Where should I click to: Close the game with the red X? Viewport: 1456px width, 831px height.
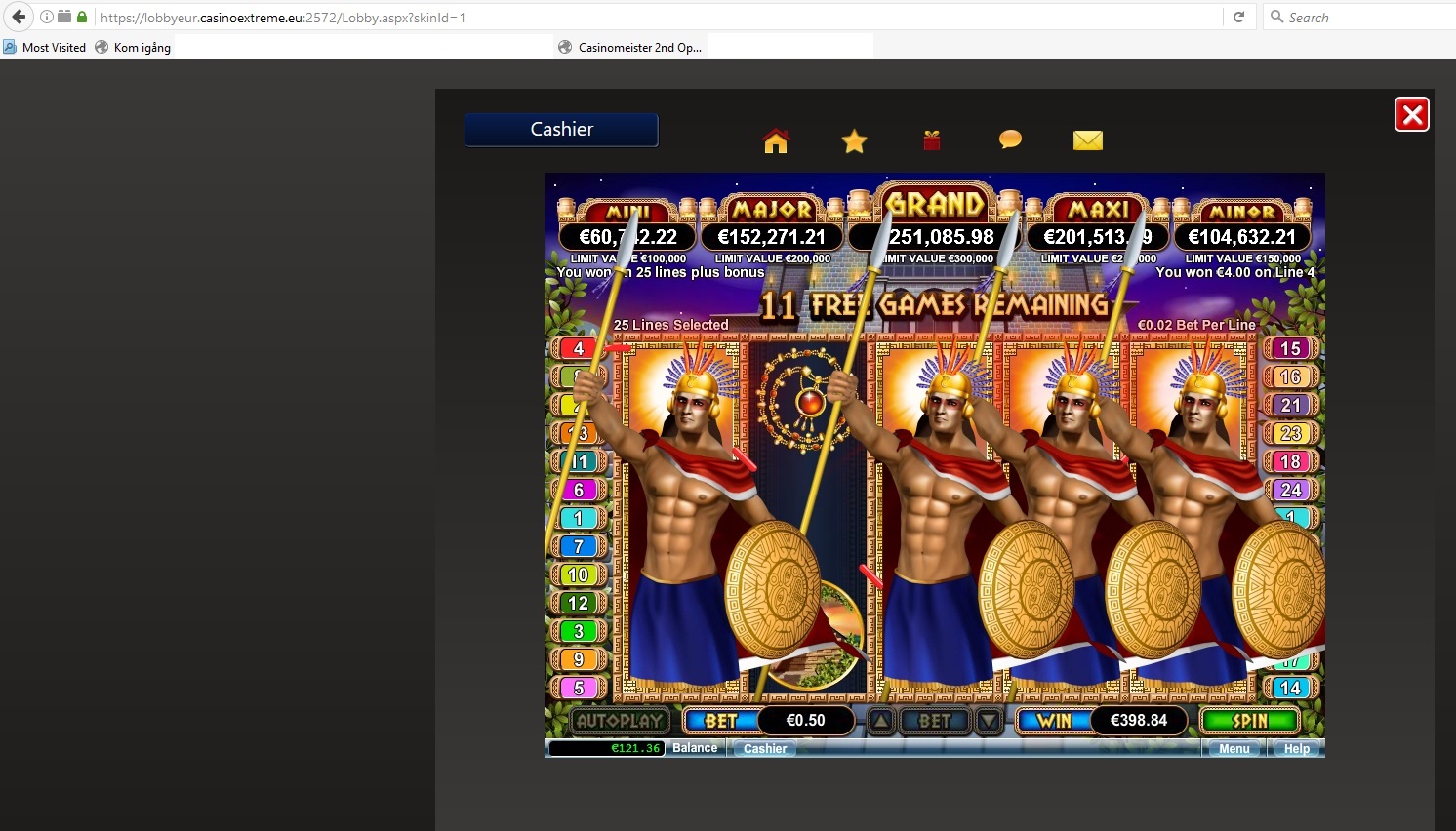1412,115
